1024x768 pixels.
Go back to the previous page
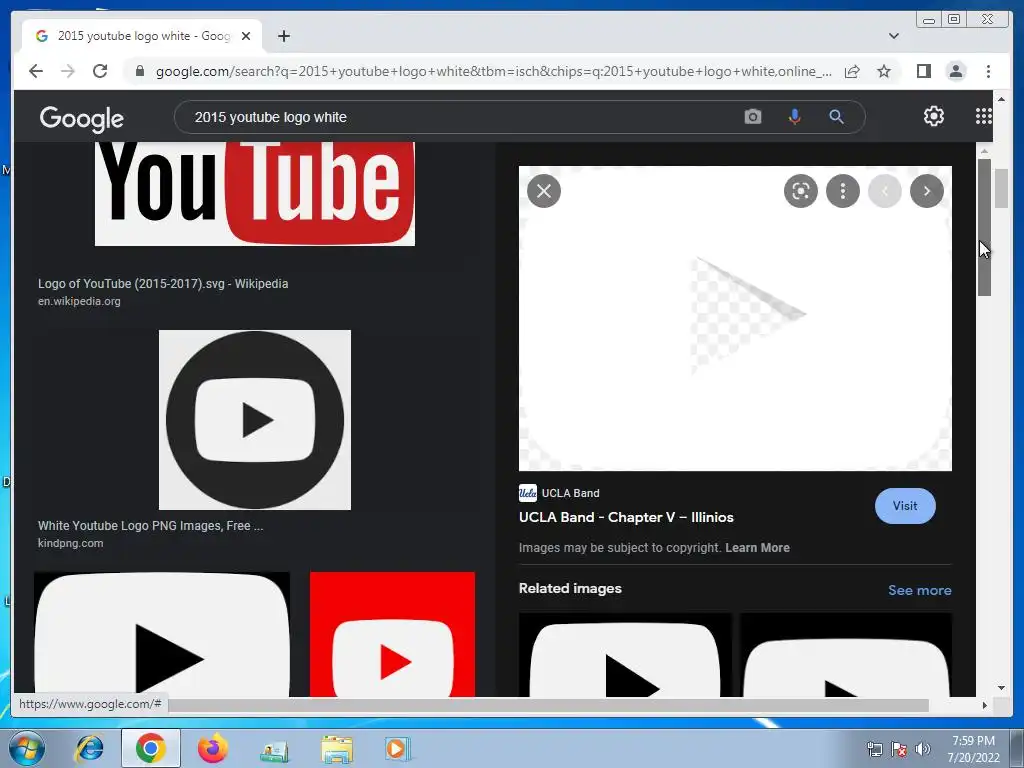coord(36,71)
